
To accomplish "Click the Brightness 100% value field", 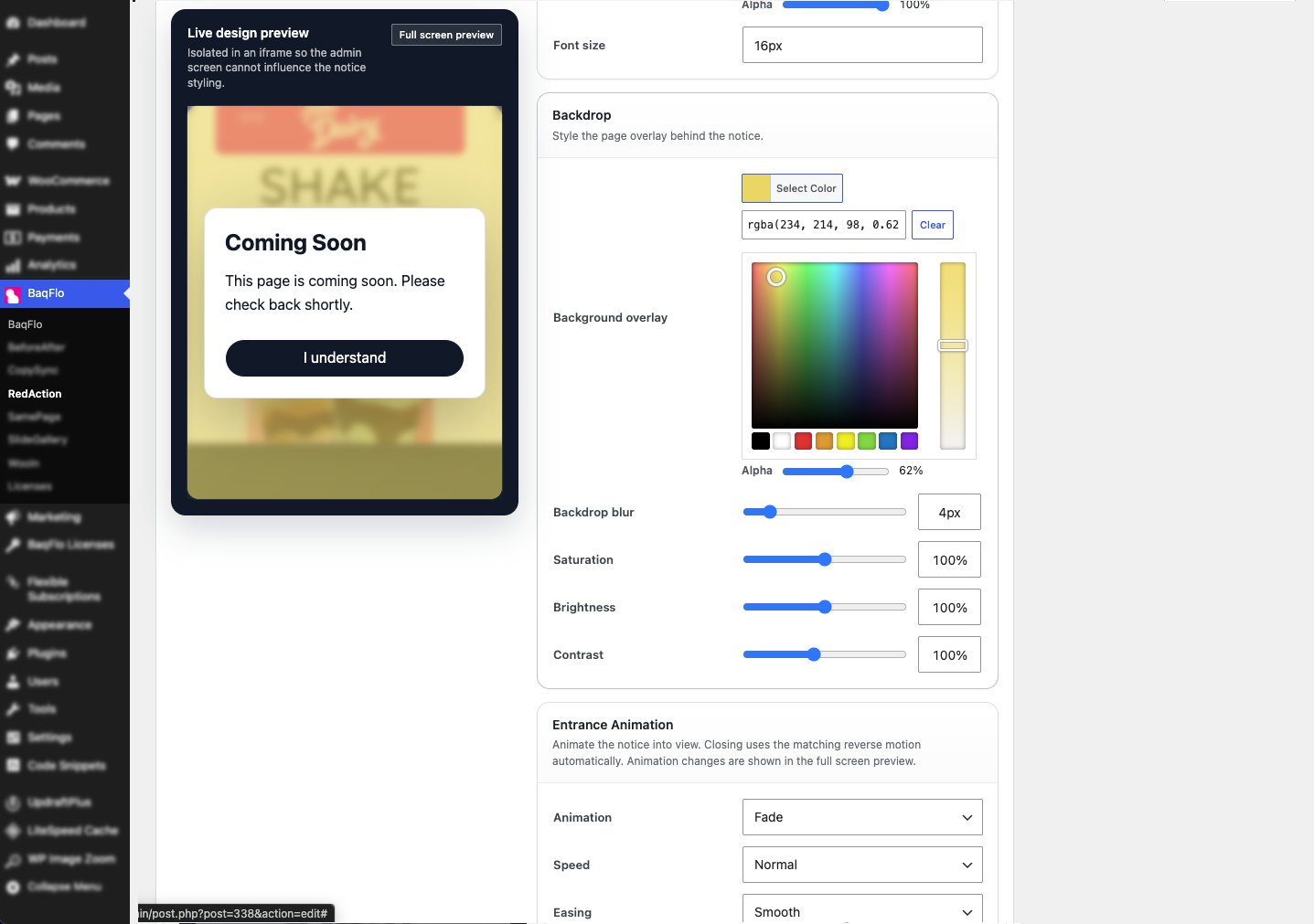I will pos(949,608).
